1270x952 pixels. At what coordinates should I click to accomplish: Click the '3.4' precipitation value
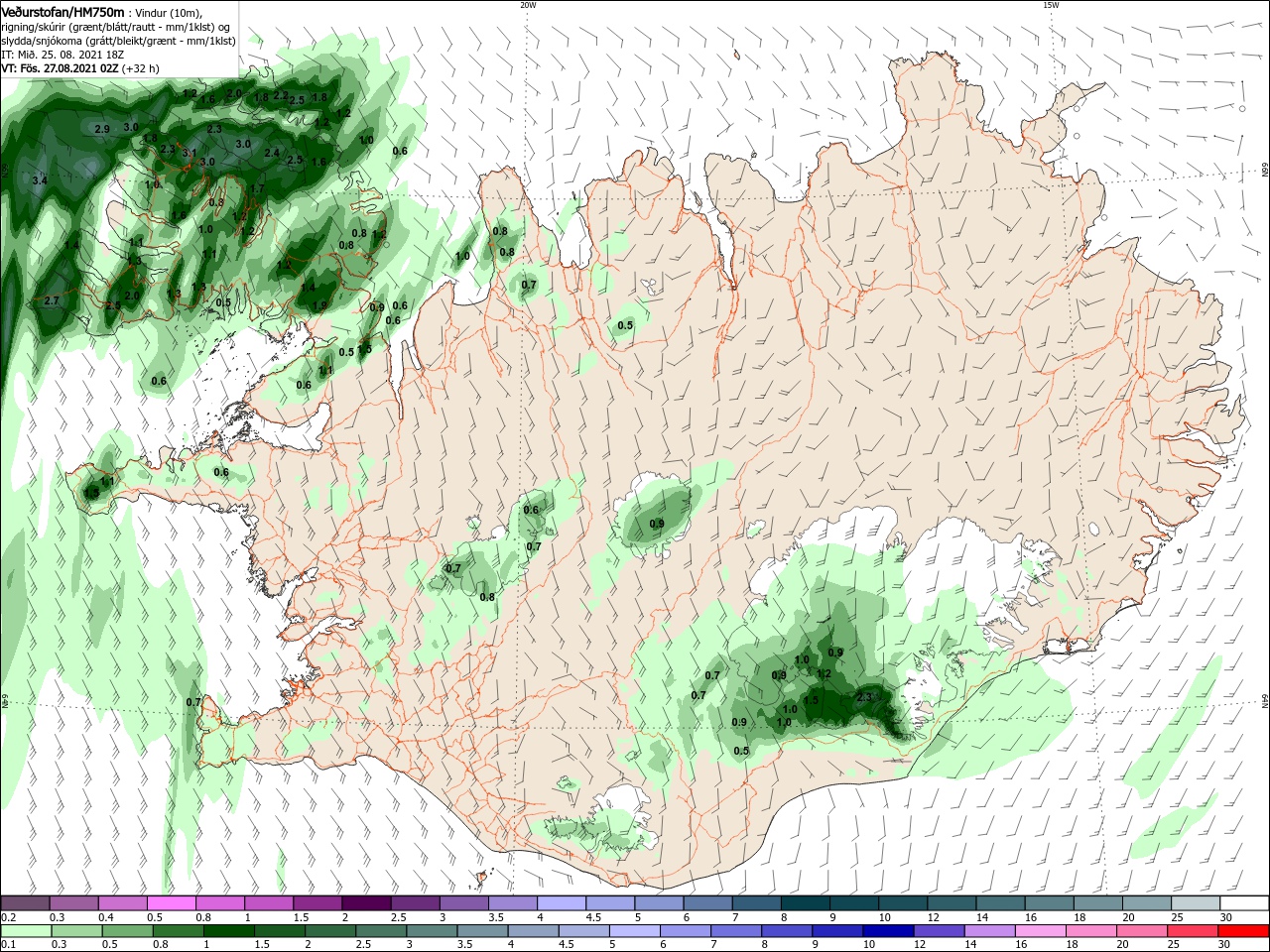pos(40,180)
